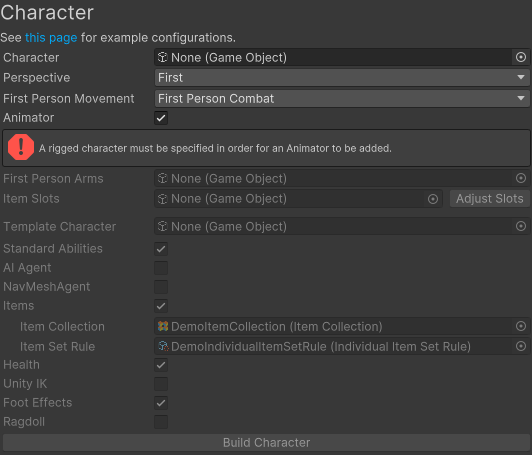Click the Build Character button
Image resolution: width=532 pixels, height=455 pixels.
266,442
